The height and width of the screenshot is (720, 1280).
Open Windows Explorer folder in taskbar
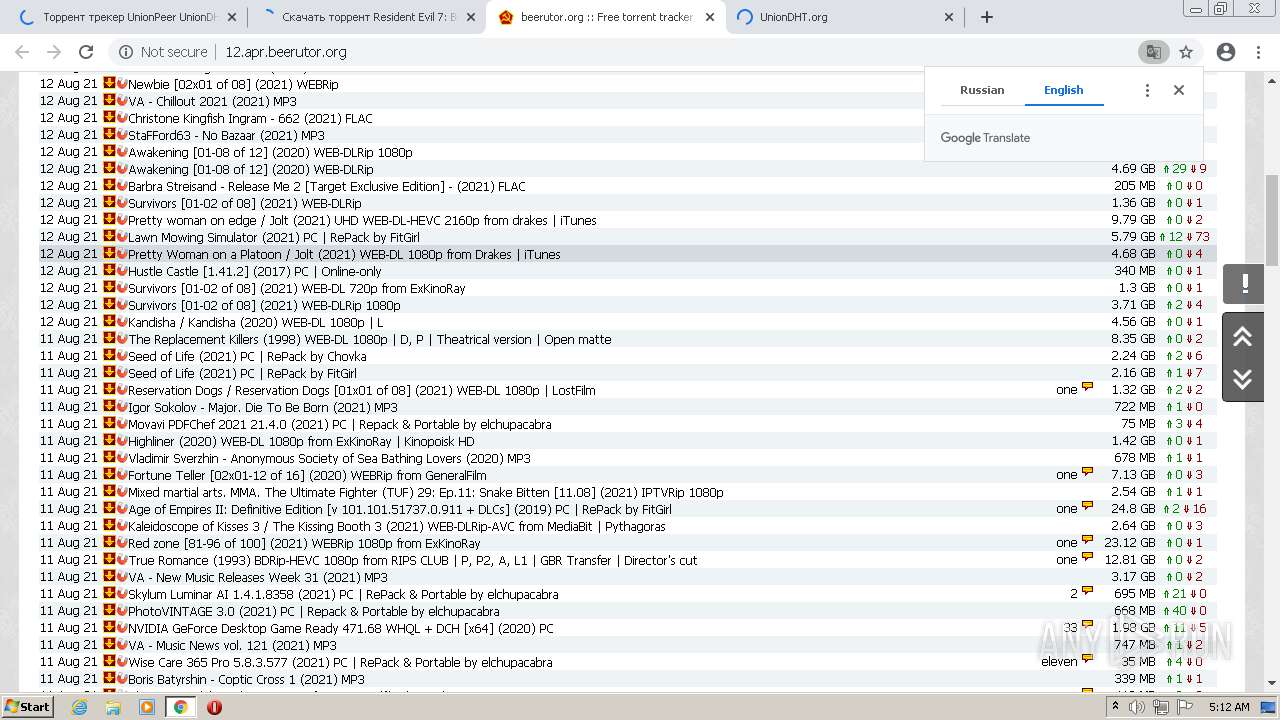click(x=113, y=707)
